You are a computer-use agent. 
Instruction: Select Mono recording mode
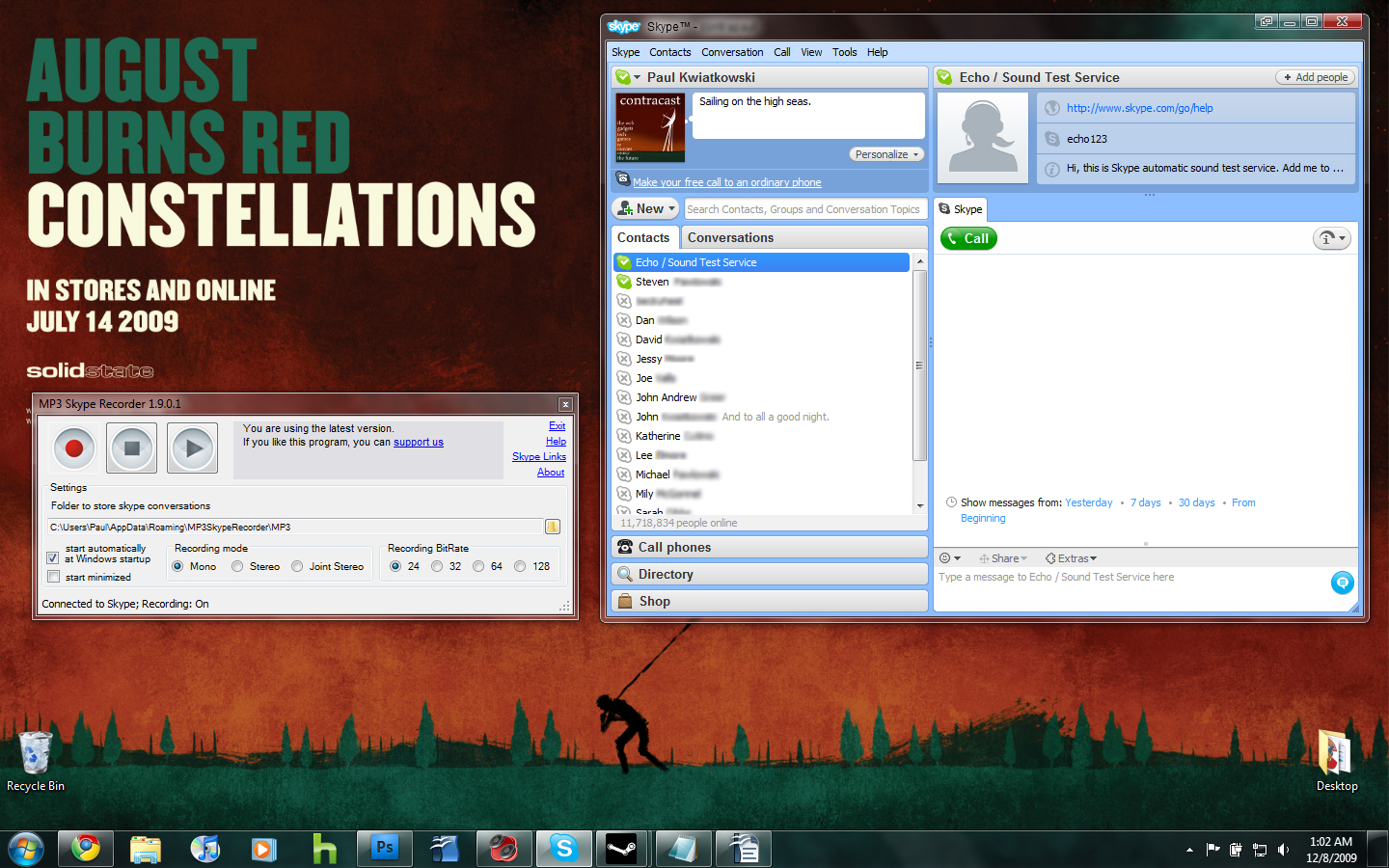pos(177,566)
